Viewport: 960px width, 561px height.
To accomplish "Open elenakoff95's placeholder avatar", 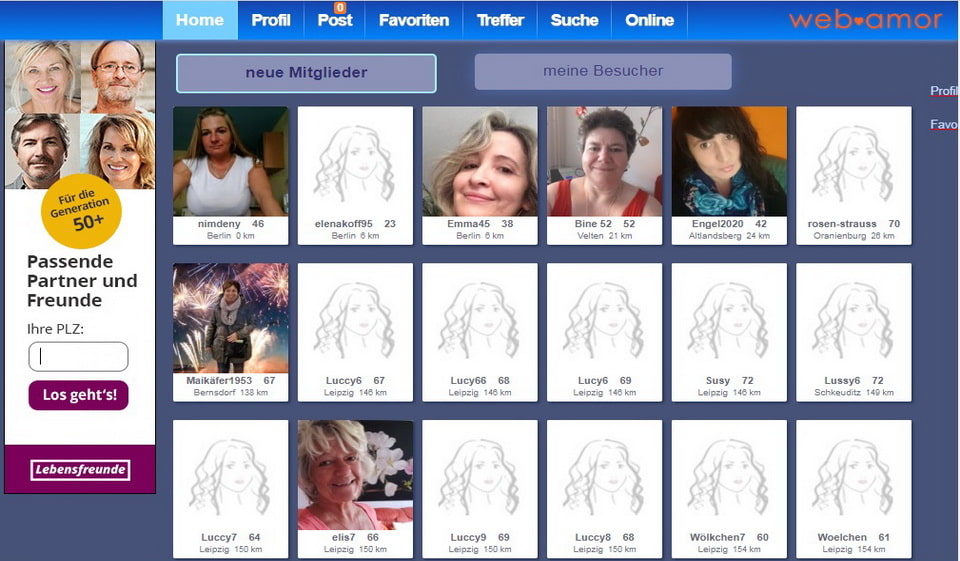I will pos(355,161).
